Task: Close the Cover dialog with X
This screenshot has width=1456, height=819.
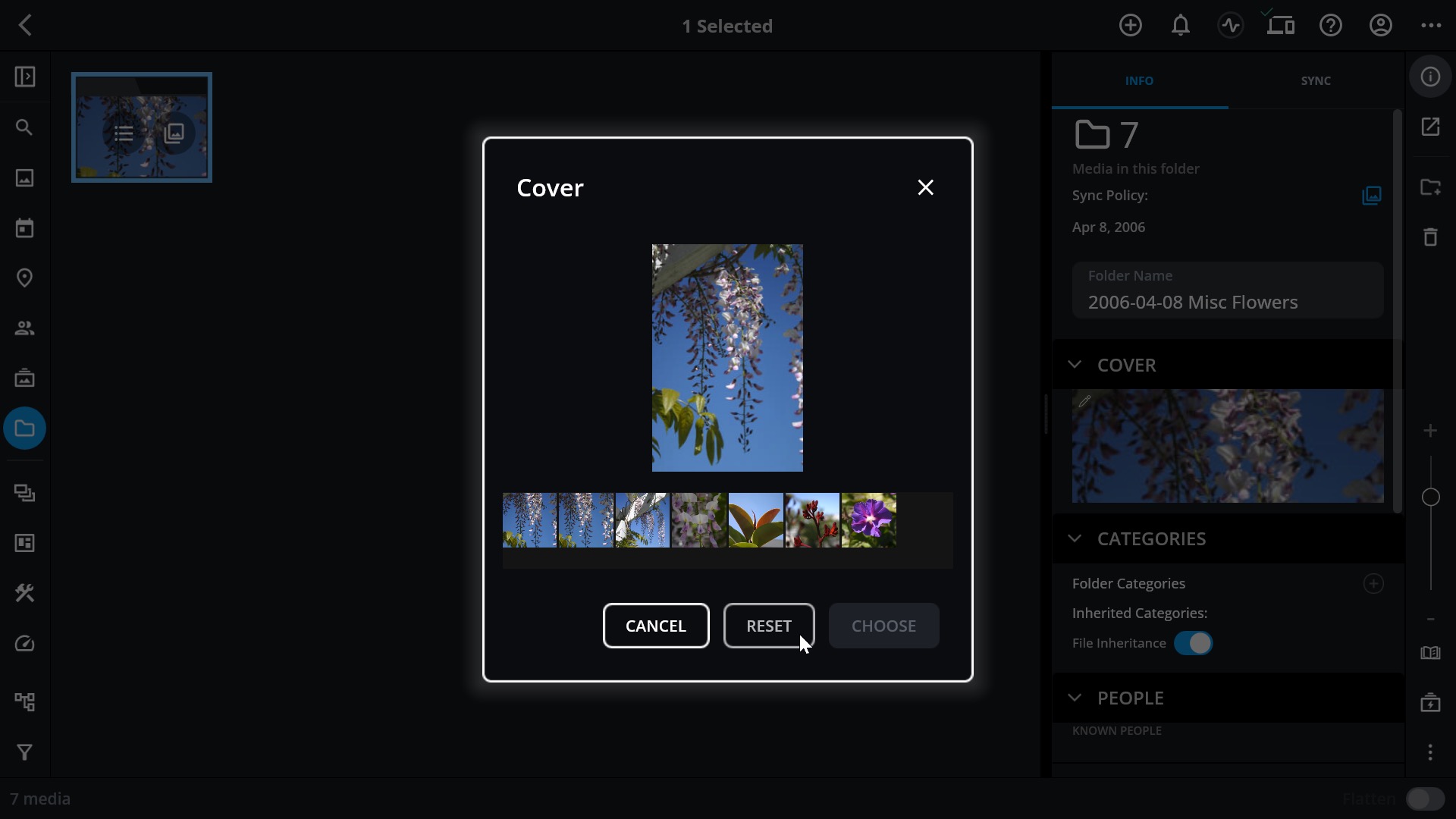Action: 925,187
